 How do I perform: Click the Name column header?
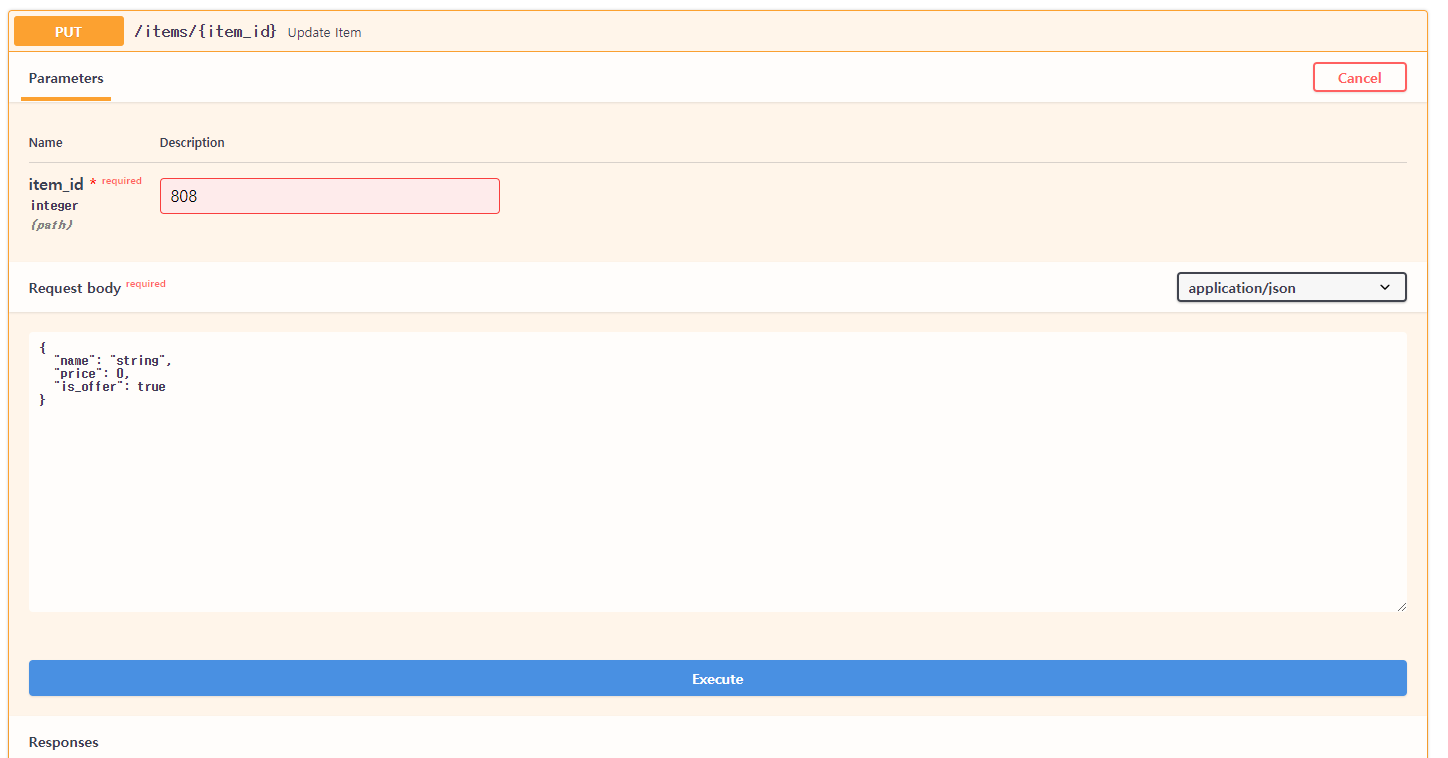click(46, 143)
